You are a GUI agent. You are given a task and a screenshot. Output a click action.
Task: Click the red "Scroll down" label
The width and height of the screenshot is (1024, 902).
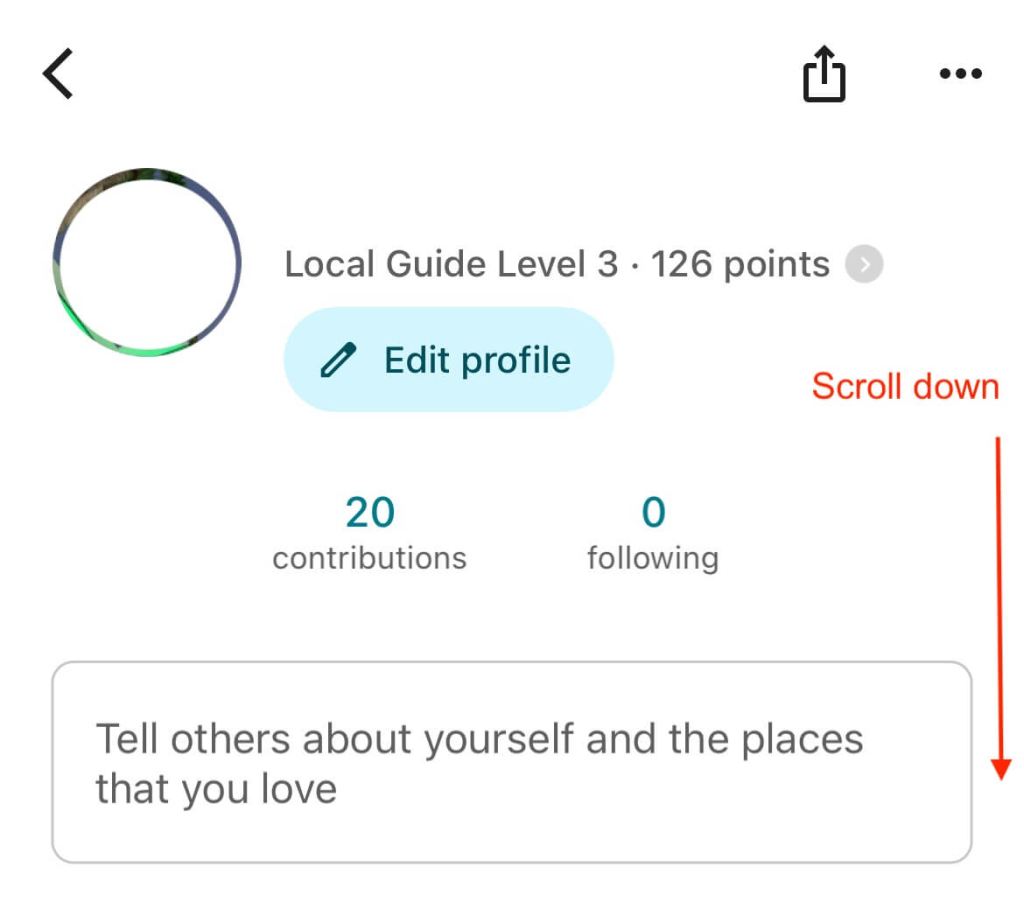pos(905,387)
